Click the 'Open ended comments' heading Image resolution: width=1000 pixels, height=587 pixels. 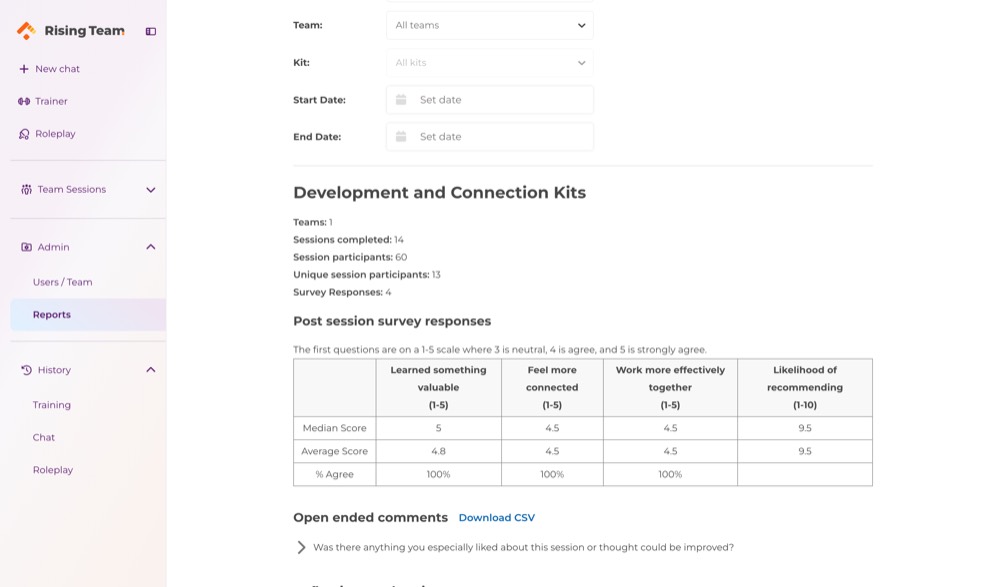pos(371,518)
